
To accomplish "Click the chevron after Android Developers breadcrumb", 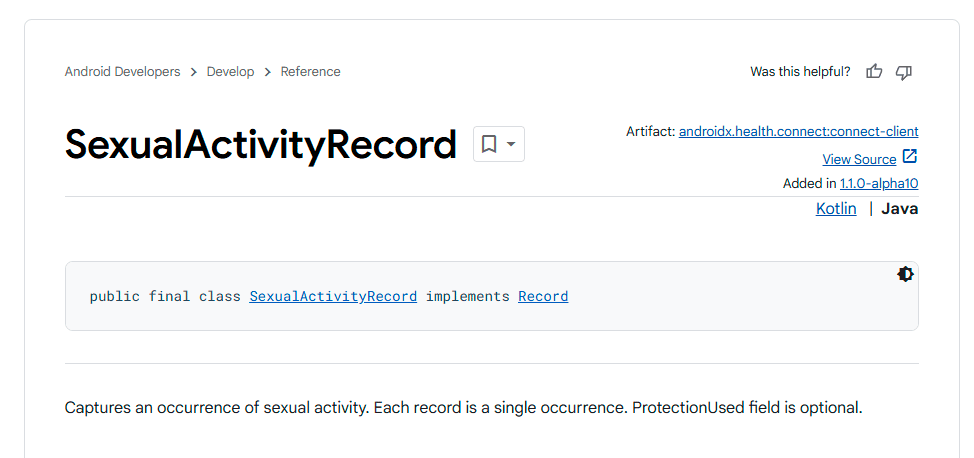I will [x=194, y=72].
